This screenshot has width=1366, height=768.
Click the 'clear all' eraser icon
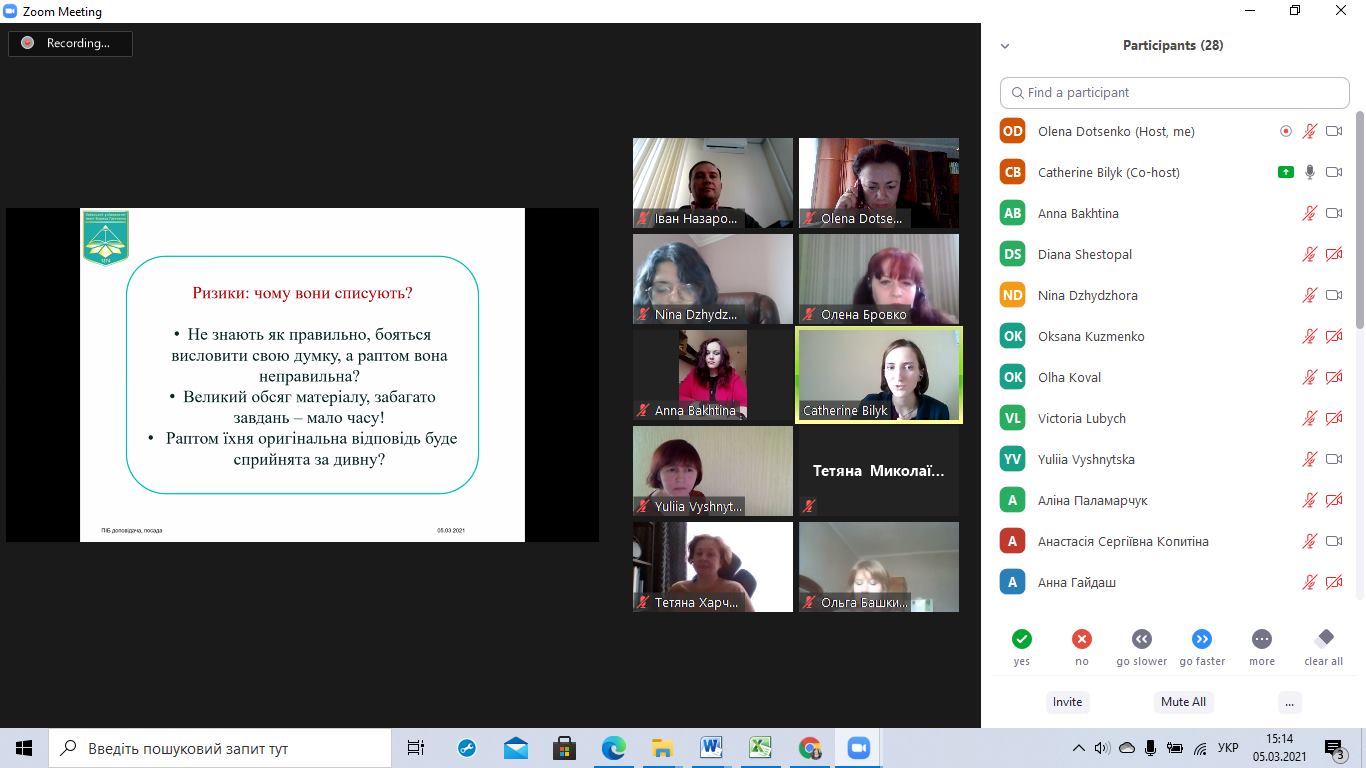(1323, 639)
